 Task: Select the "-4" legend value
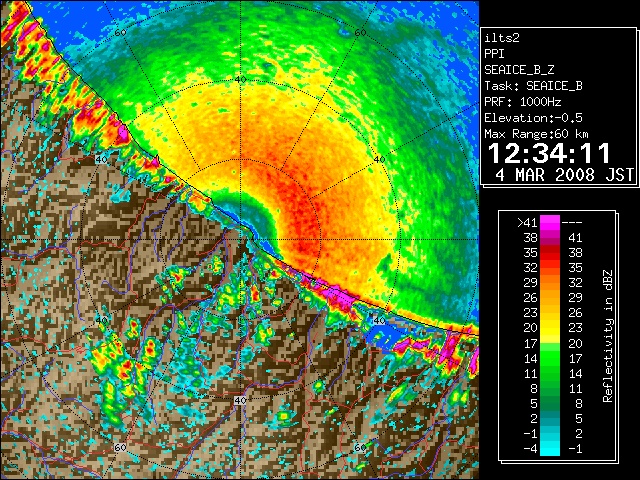point(530,449)
